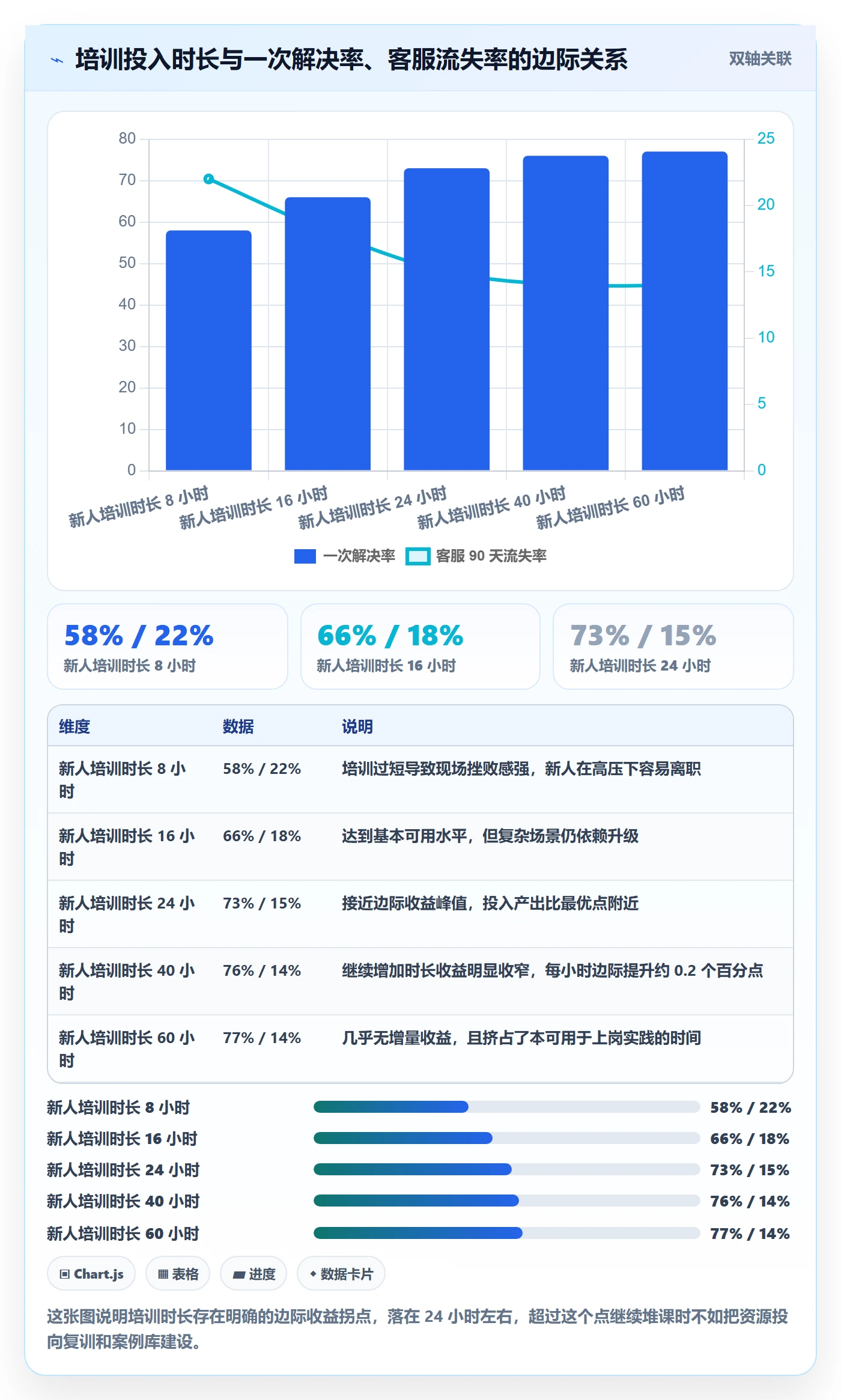Click the progress bar for 新人培训时长 40 小时
This screenshot has width=841, height=1400.
click(x=507, y=1201)
